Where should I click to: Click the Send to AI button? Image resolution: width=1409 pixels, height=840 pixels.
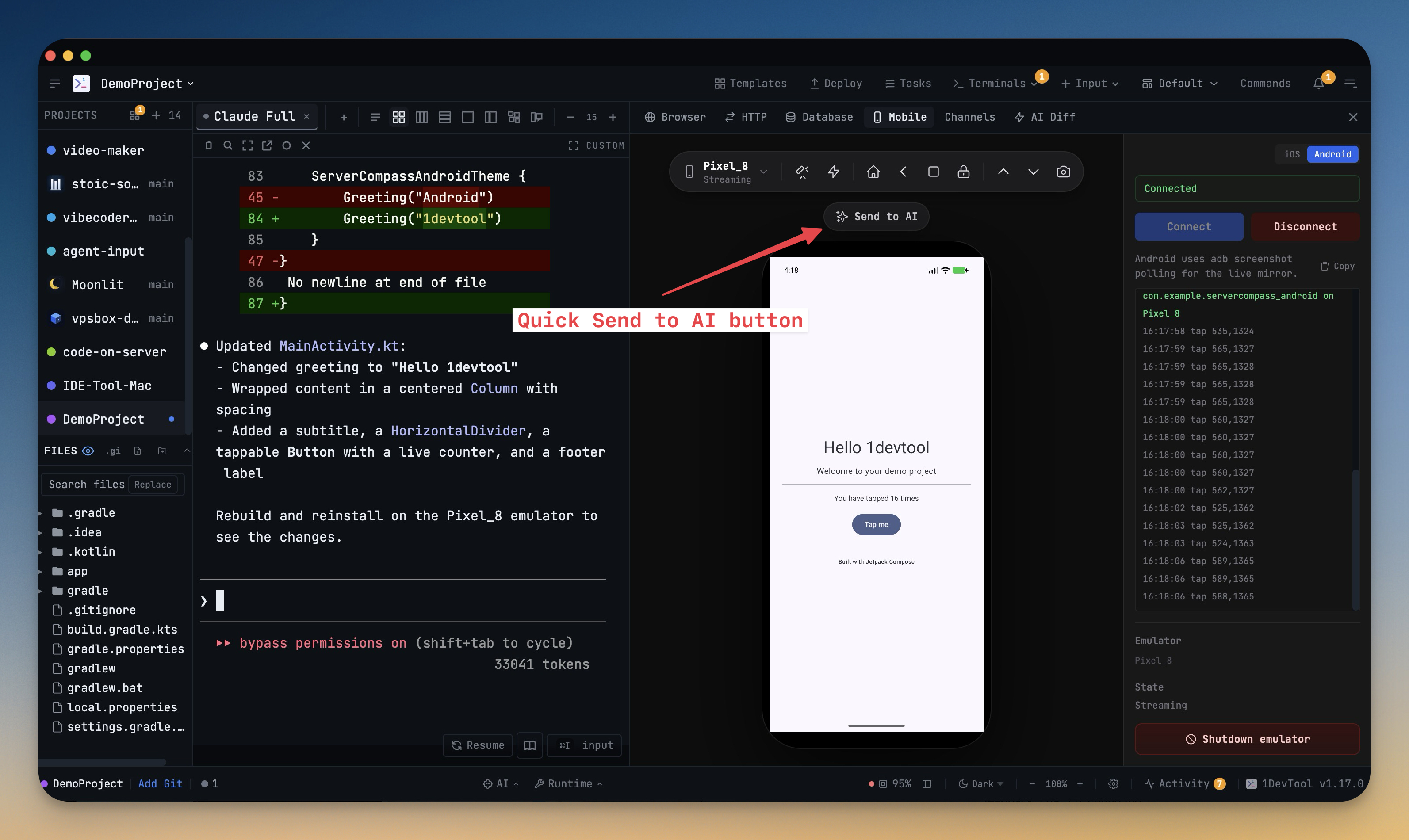pyautogui.click(x=876, y=216)
